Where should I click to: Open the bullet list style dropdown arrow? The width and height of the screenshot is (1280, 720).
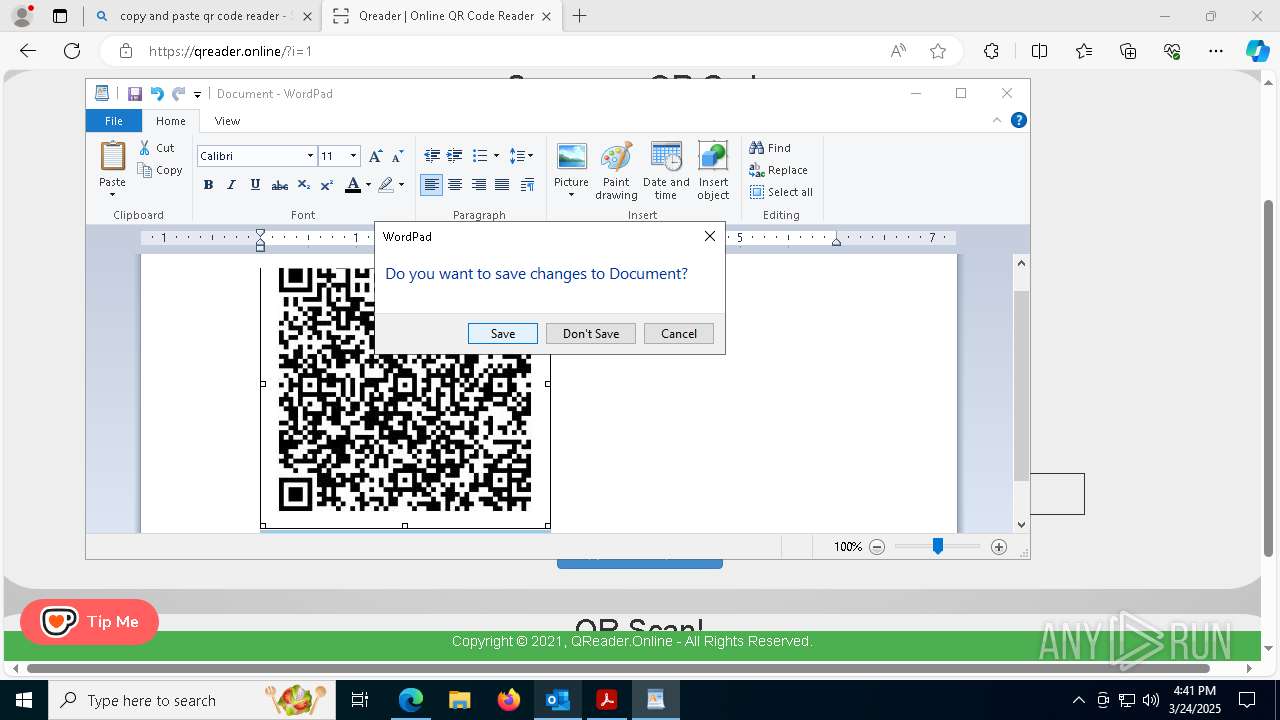[x=496, y=156]
